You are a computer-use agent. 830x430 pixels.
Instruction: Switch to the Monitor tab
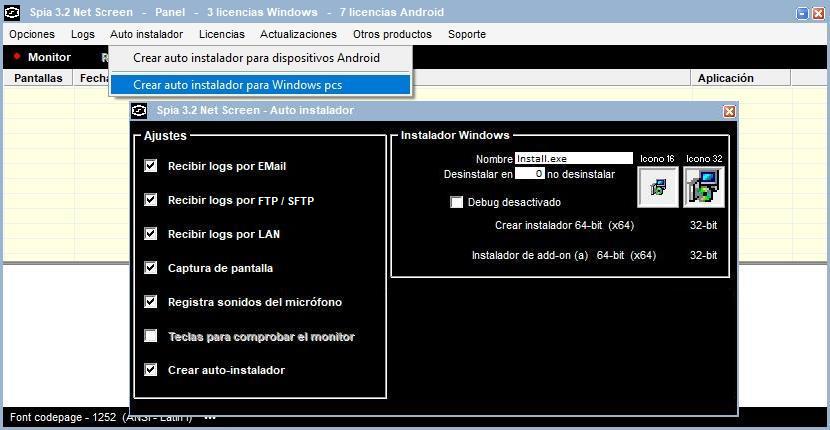coord(49,57)
